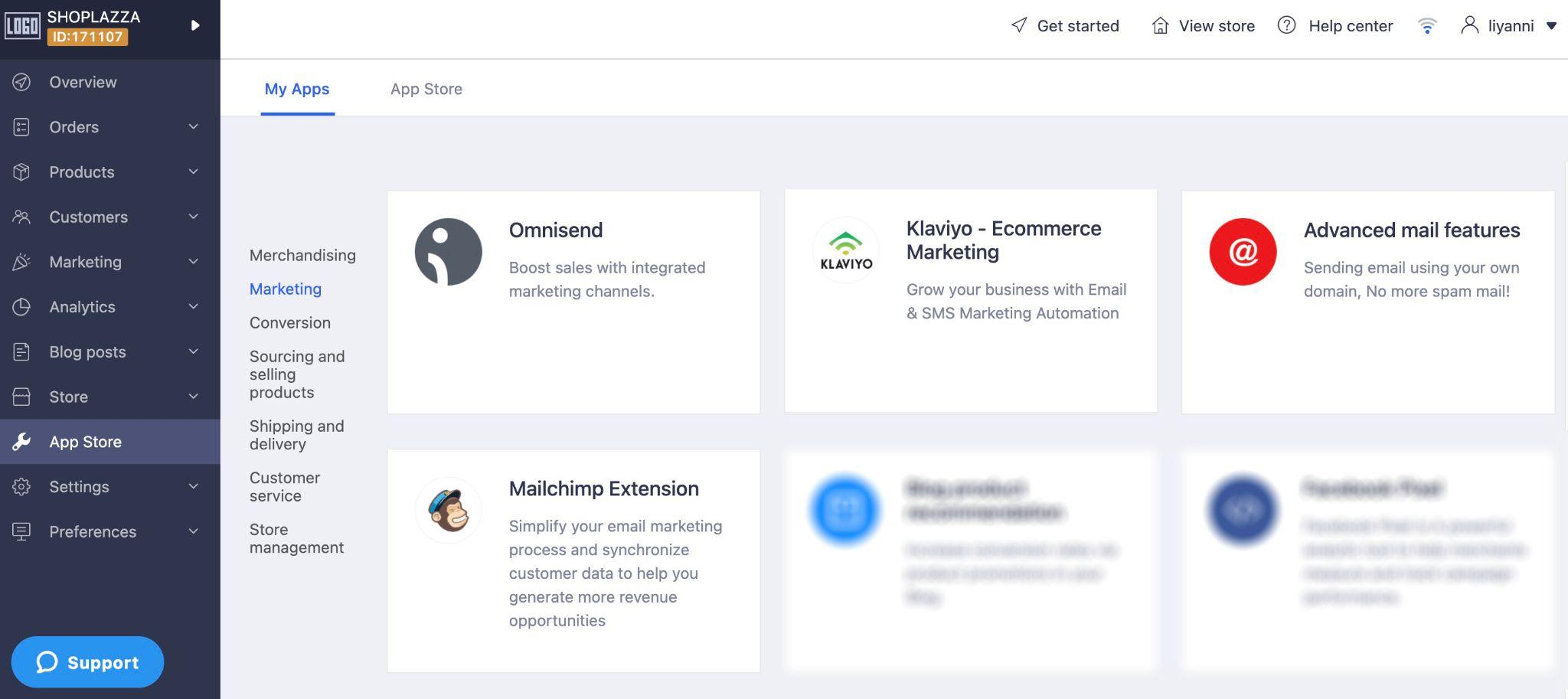This screenshot has height=699, width=1568.
Task: Click the wifi signal icon in header
Action: (1427, 26)
